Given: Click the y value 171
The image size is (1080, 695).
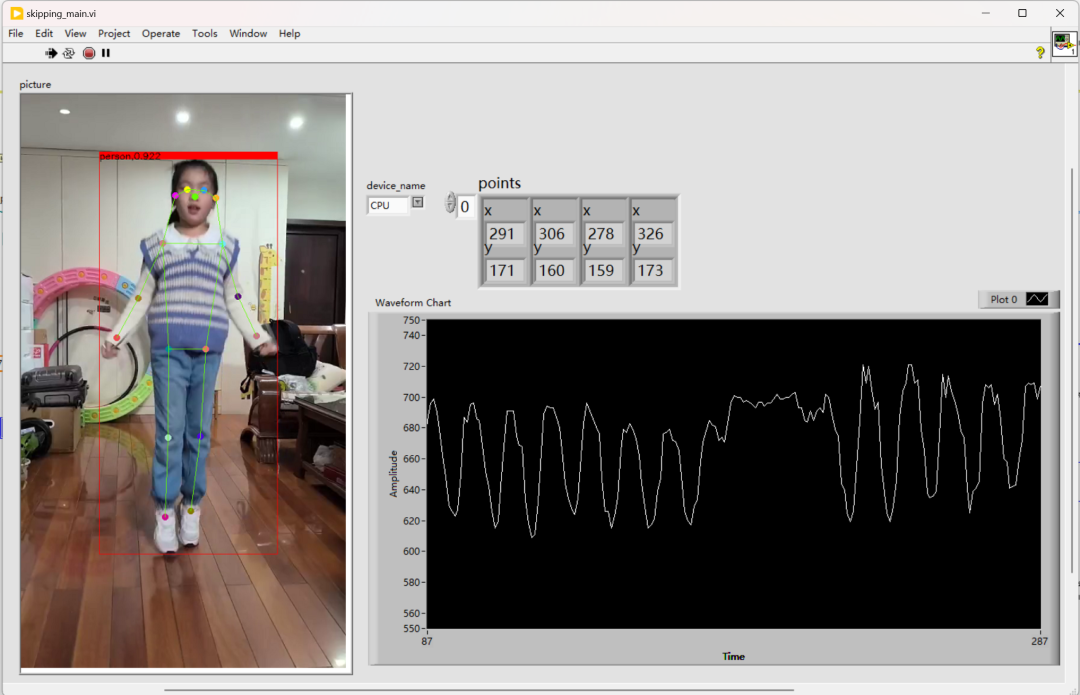Looking at the screenshot, I should 506,270.
